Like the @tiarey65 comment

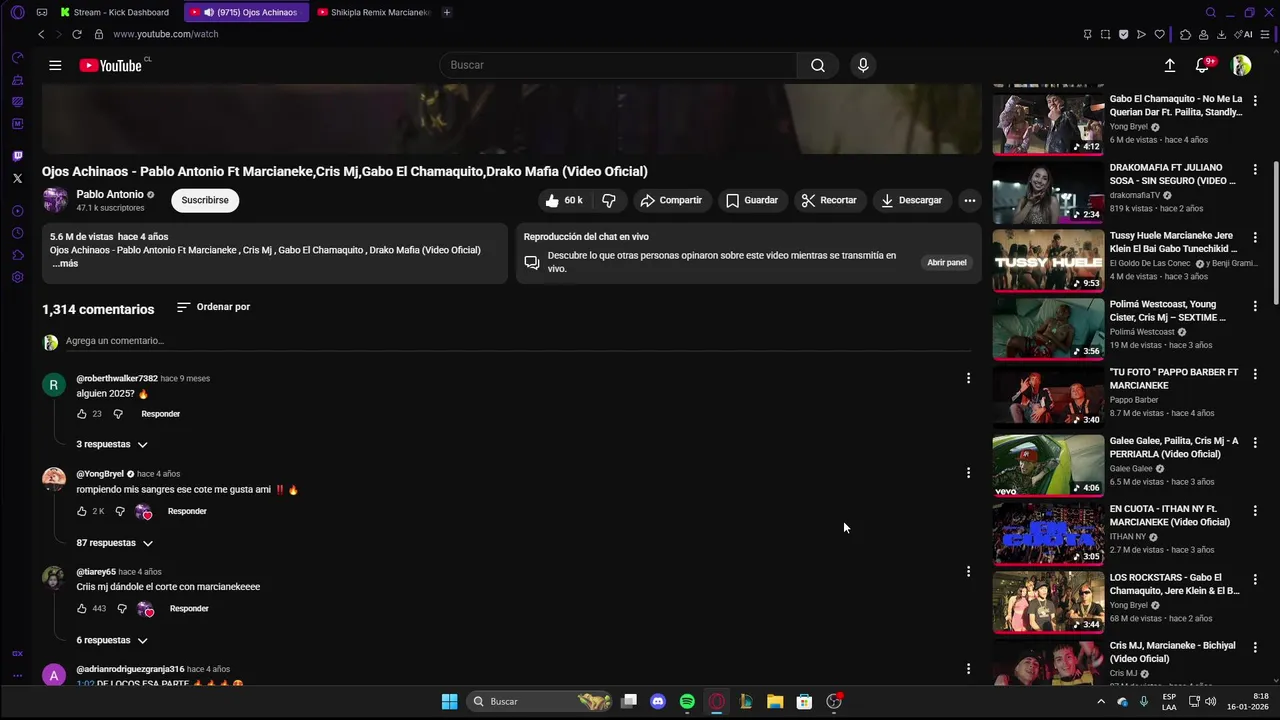coord(82,608)
